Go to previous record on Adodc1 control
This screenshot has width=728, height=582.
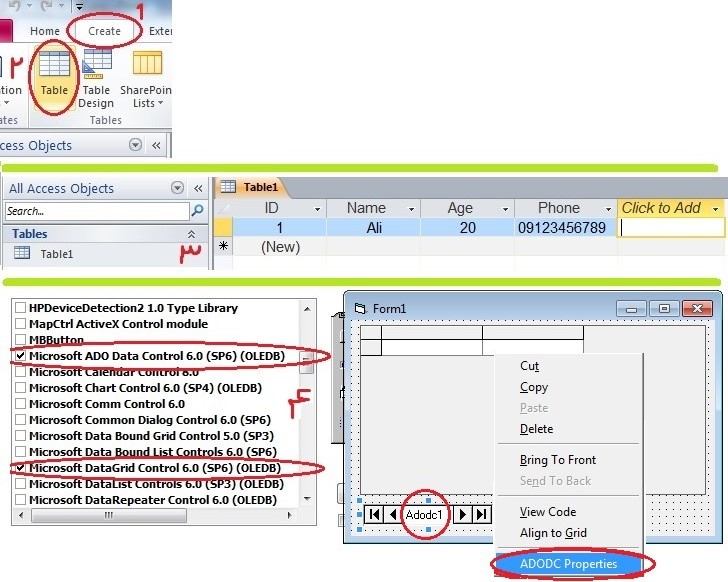[x=392, y=514]
